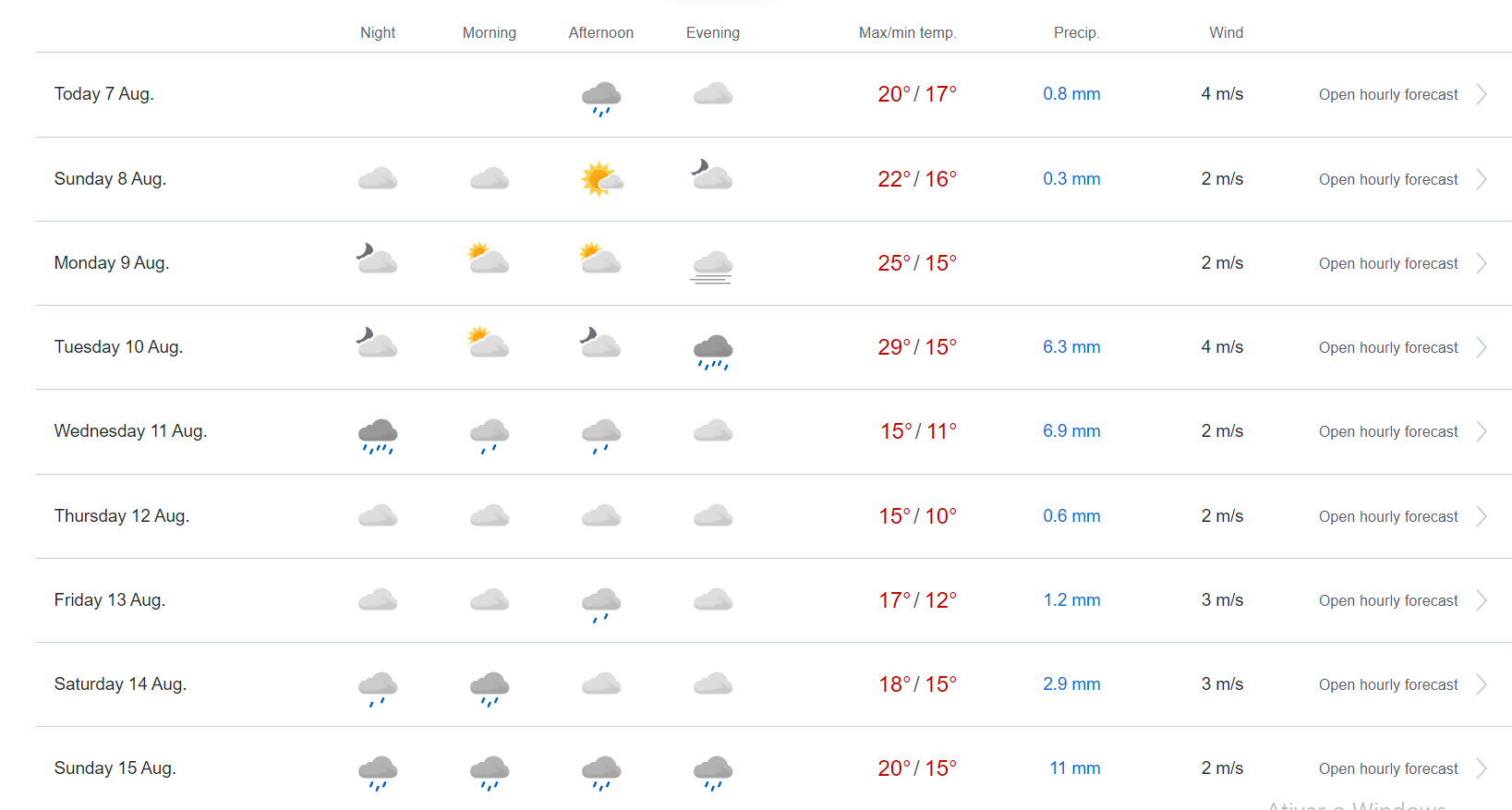Click Today 7 Aug. afternoon rain cloud icon
Screen dimensions: 1512x810
click(601, 98)
